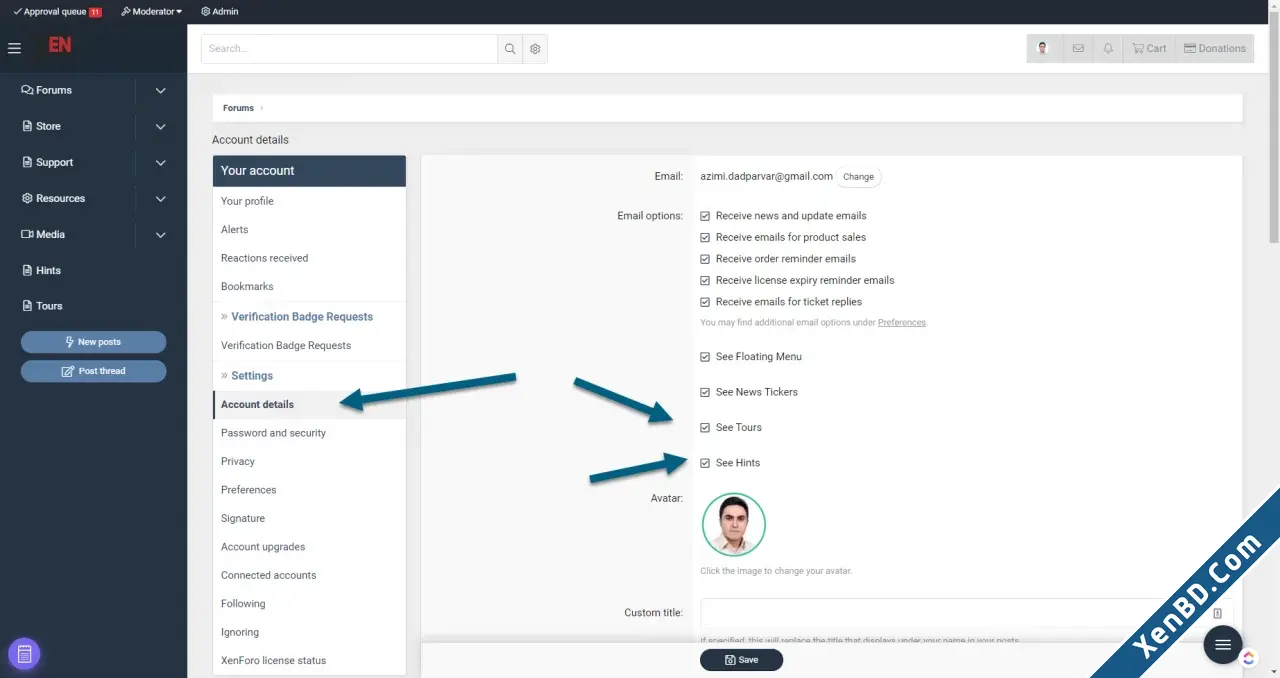The width and height of the screenshot is (1280, 678).
Task: Click the search magnifier icon
Action: 510,49
